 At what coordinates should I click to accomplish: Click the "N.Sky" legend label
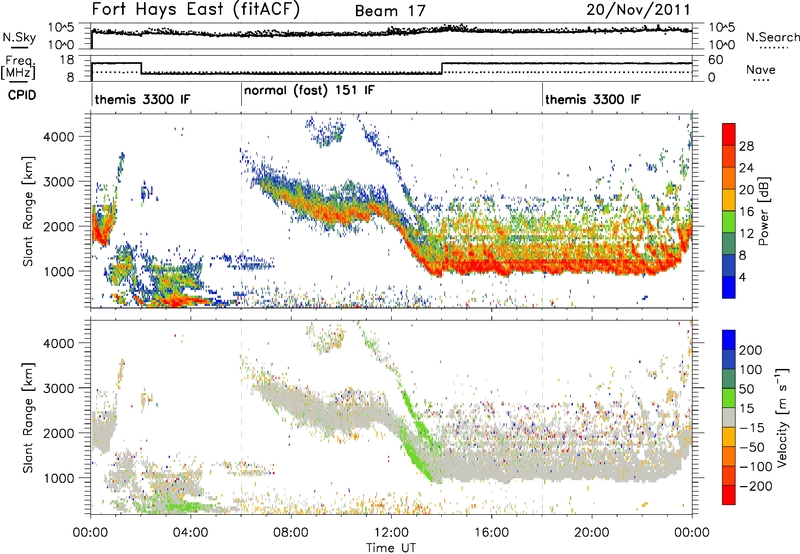19,37
